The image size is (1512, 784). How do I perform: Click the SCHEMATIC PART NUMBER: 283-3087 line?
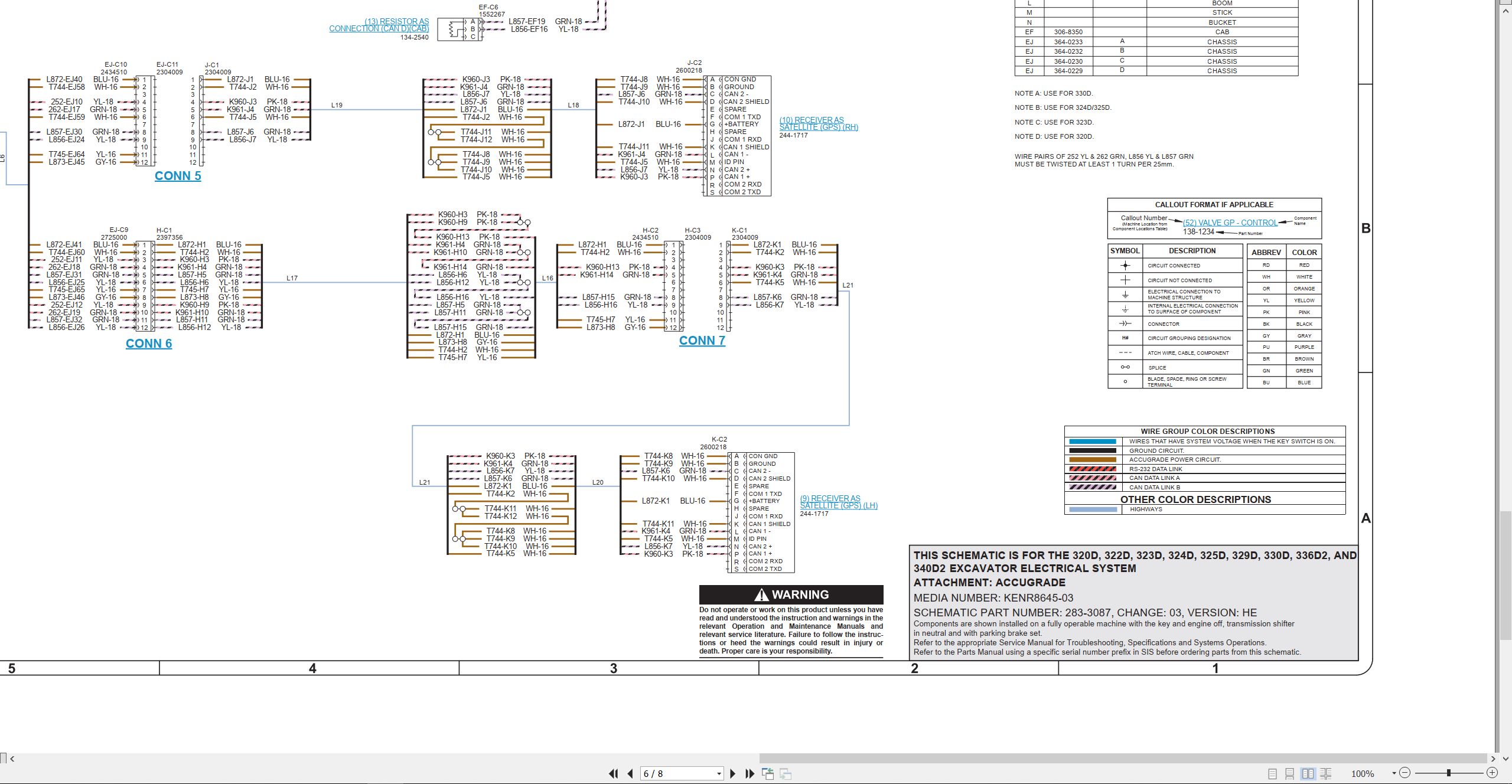click(1086, 613)
